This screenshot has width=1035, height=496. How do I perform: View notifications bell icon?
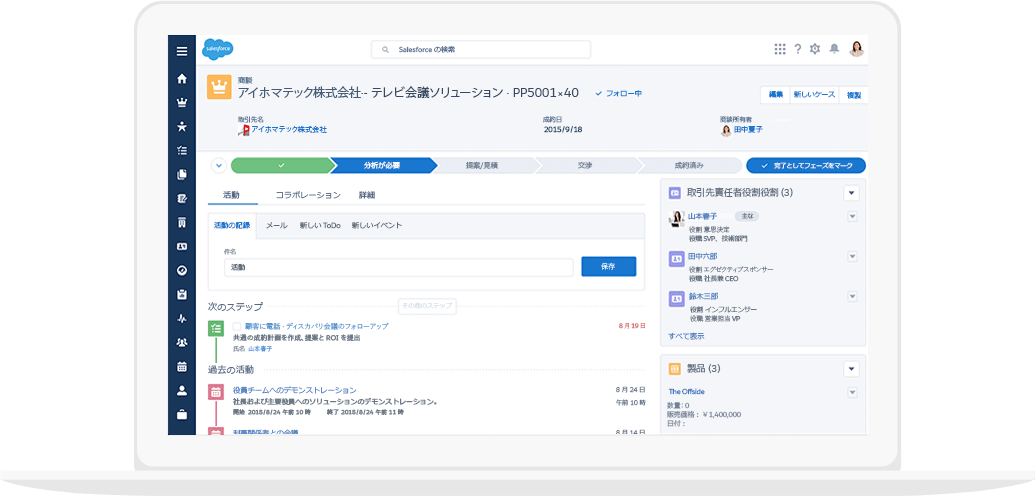point(834,49)
